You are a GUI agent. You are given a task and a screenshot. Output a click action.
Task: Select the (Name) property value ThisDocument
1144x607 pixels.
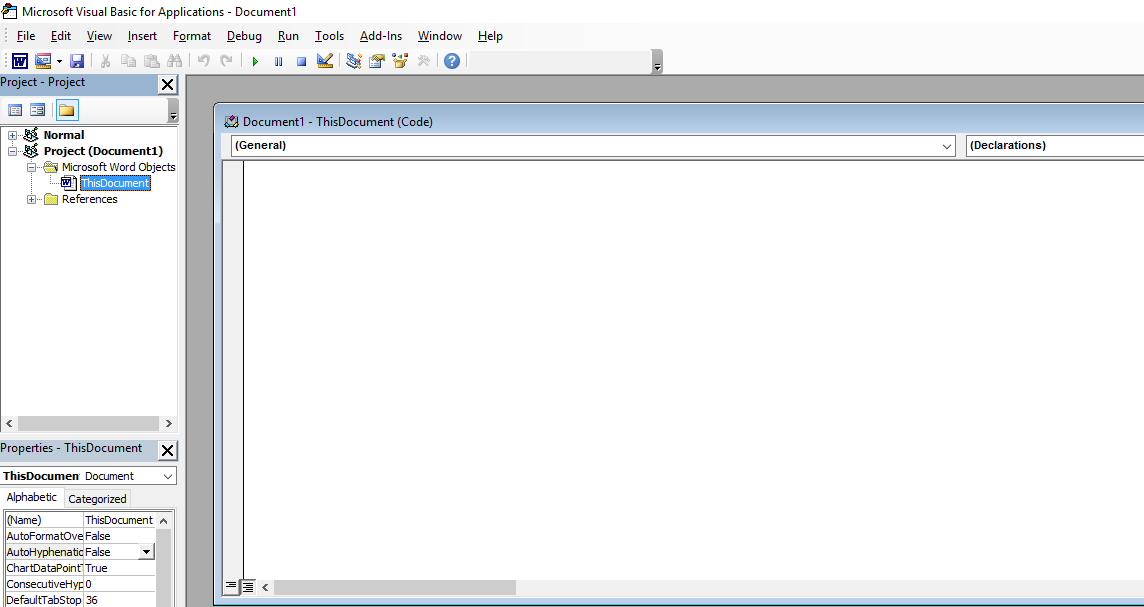pyautogui.click(x=119, y=520)
